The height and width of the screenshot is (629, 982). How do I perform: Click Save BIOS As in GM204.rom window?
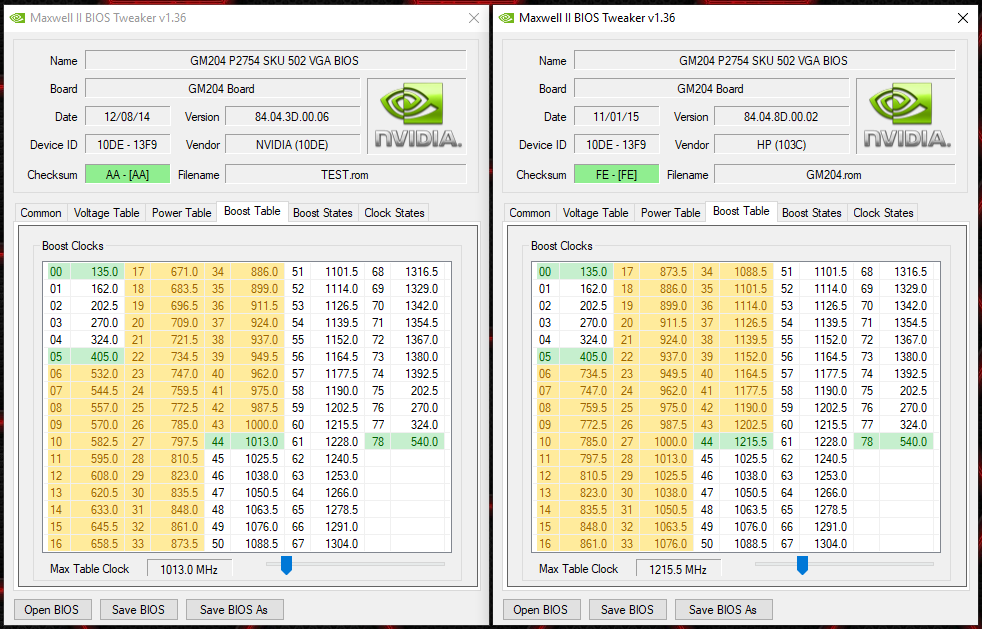[x=723, y=610]
